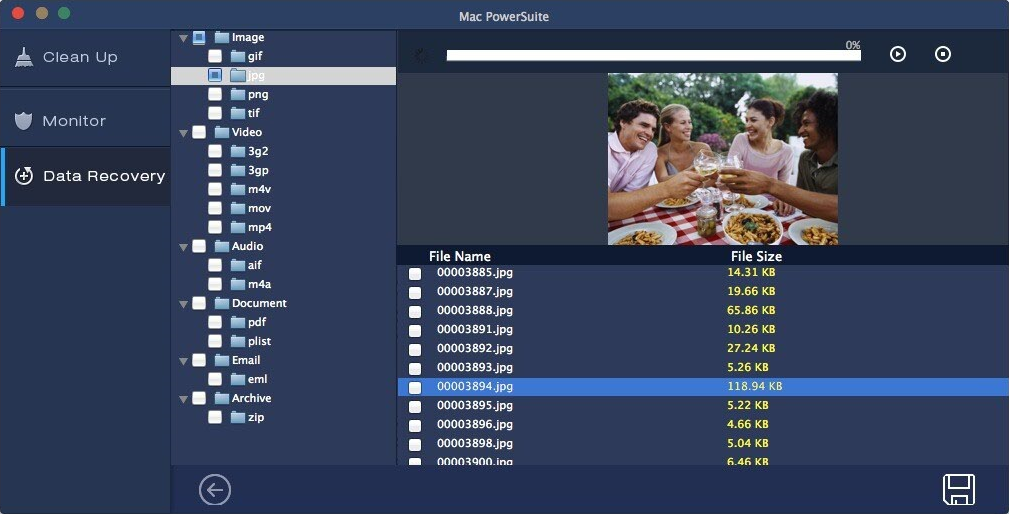
Task: Click the png folder icon
Action: click(238, 94)
